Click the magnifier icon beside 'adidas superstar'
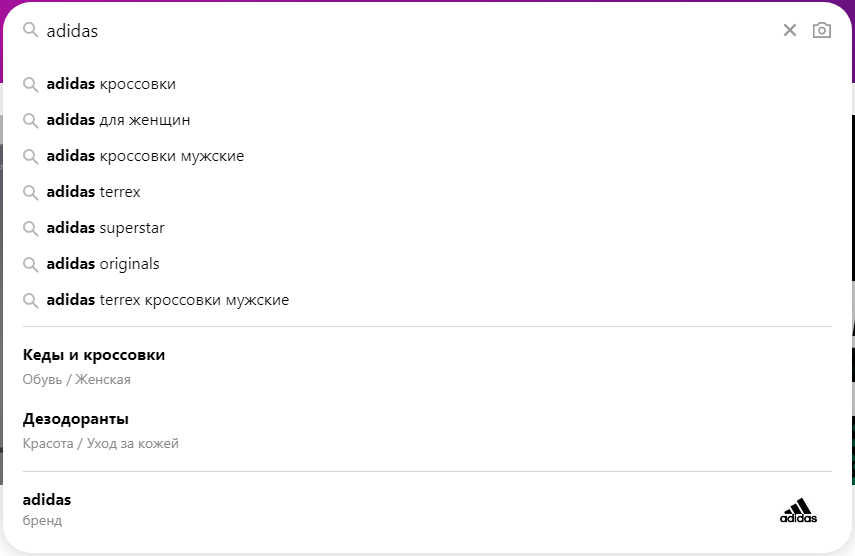 [31, 228]
